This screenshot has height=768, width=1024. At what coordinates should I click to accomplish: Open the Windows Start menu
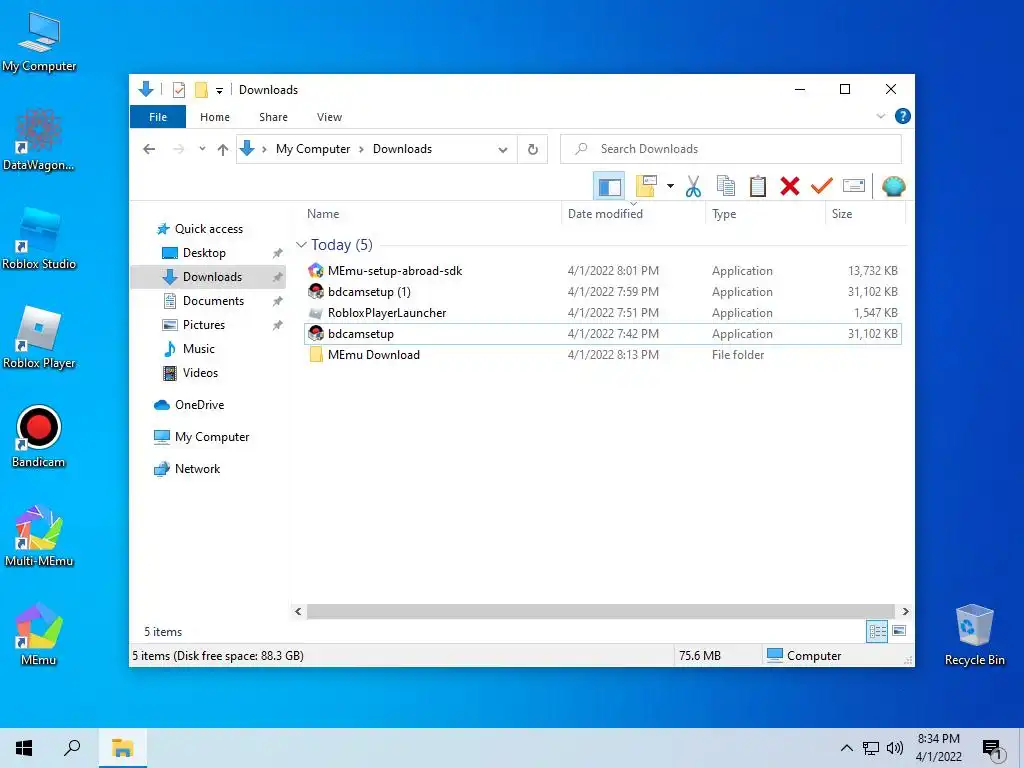tap(24, 748)
